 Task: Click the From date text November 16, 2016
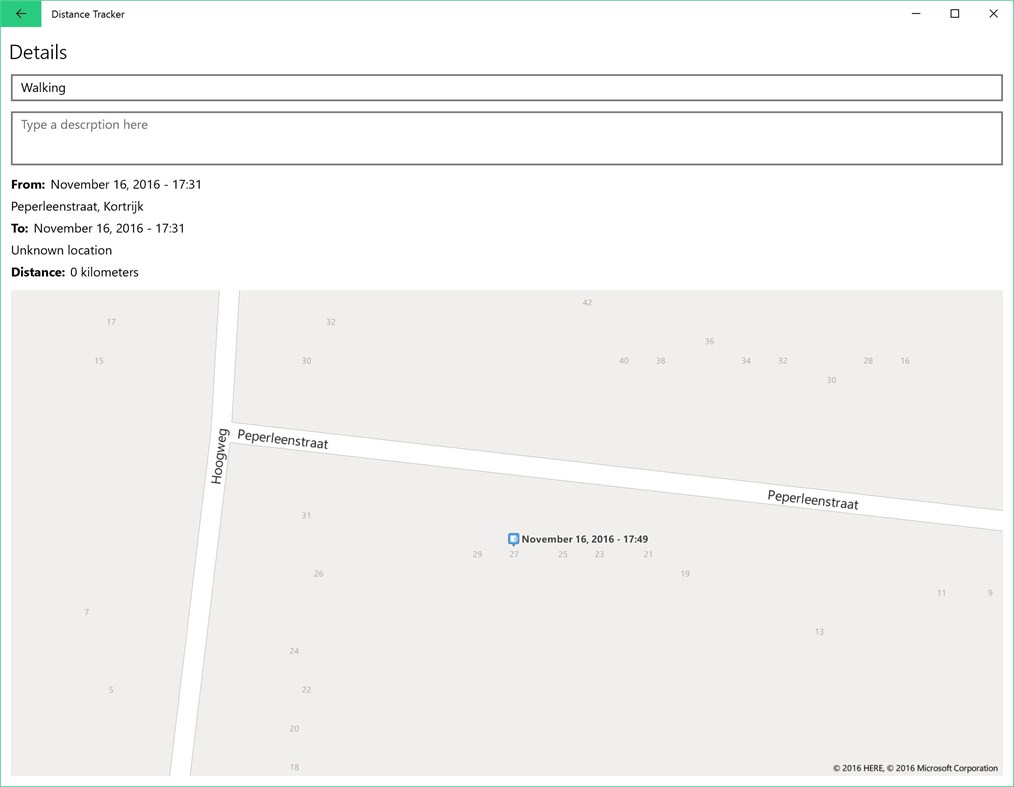click(x=124, y=184)
